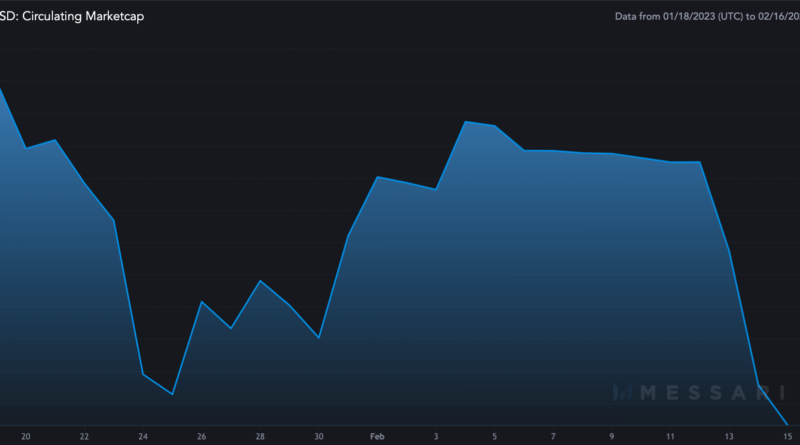Click the data point at Feb 12 before drop

pyautogui.click(x=700, y=162)
